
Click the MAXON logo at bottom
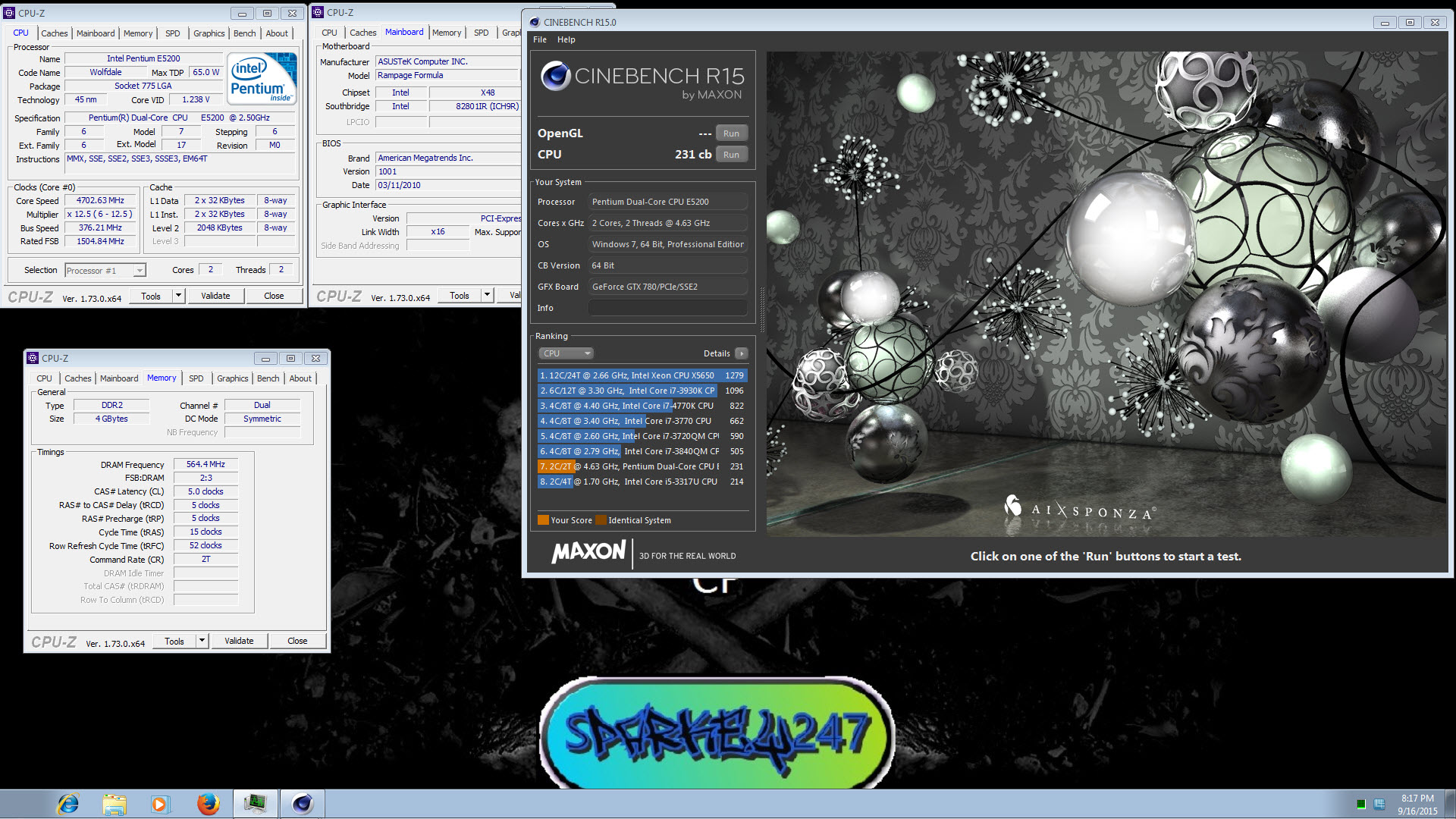(589, 551)
